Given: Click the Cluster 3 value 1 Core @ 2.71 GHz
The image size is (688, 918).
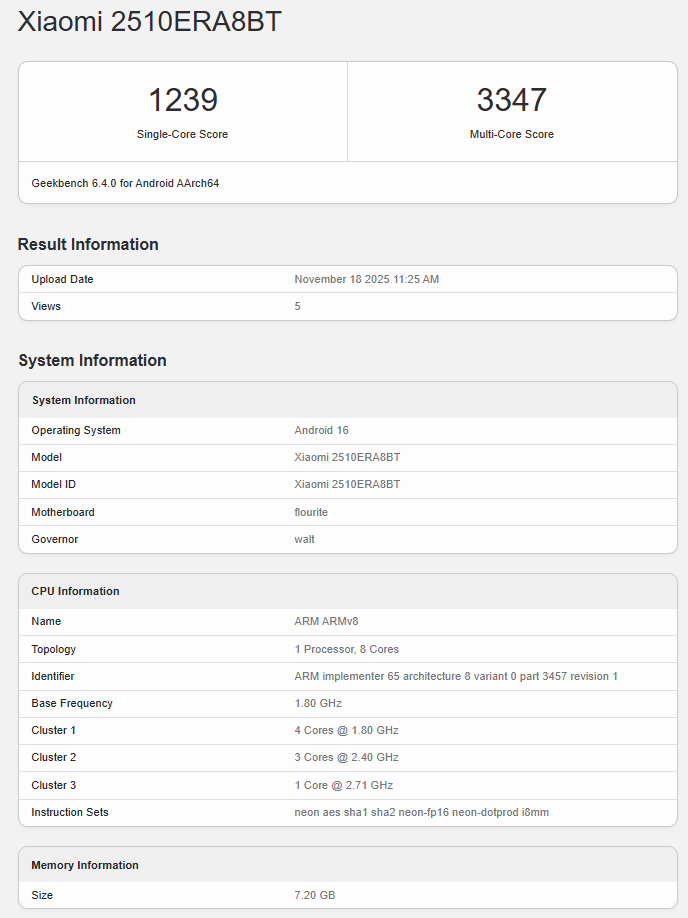Looking at the screenshot, I should coord(343,785).
